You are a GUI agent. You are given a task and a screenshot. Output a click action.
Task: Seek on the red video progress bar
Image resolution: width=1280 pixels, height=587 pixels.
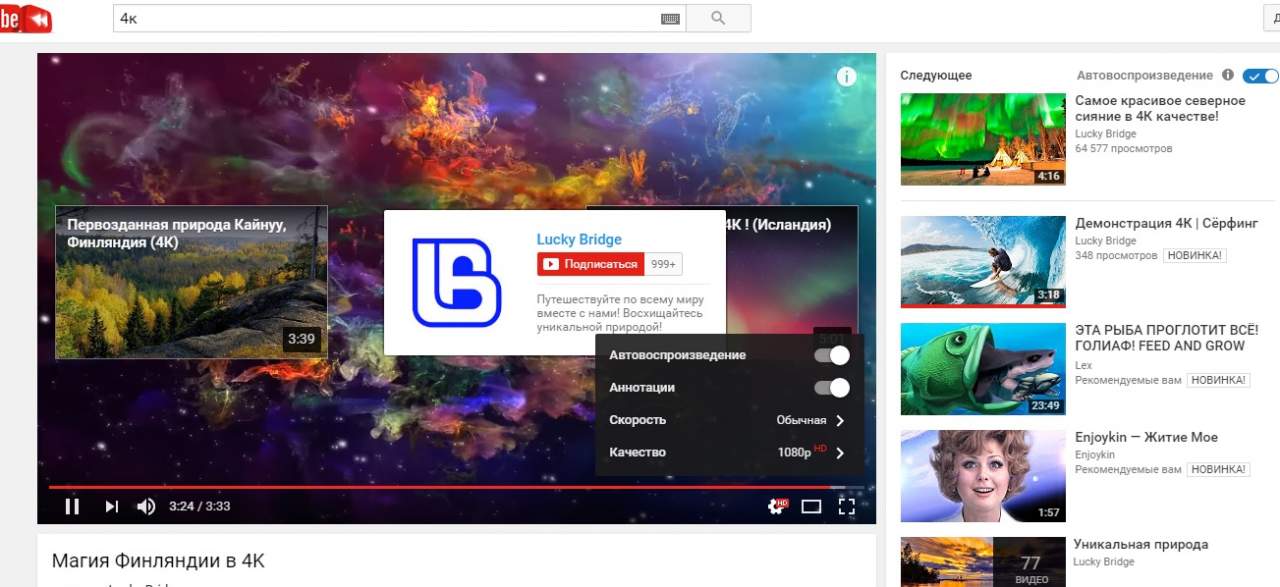456,487
